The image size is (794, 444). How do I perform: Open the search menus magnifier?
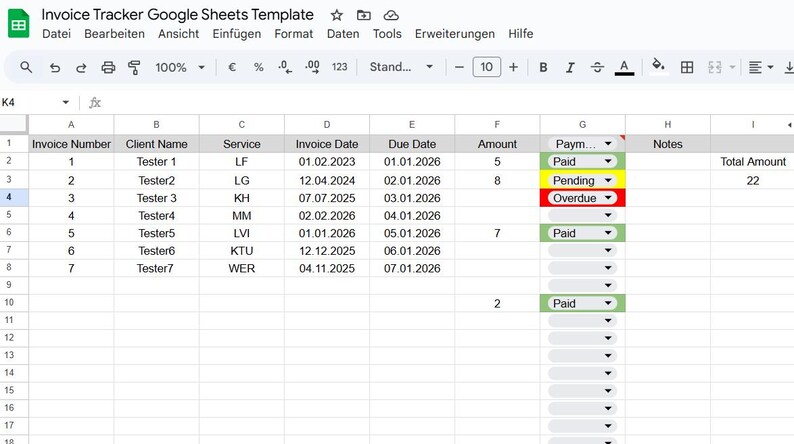pyautogui.click(x=26, y=67)
